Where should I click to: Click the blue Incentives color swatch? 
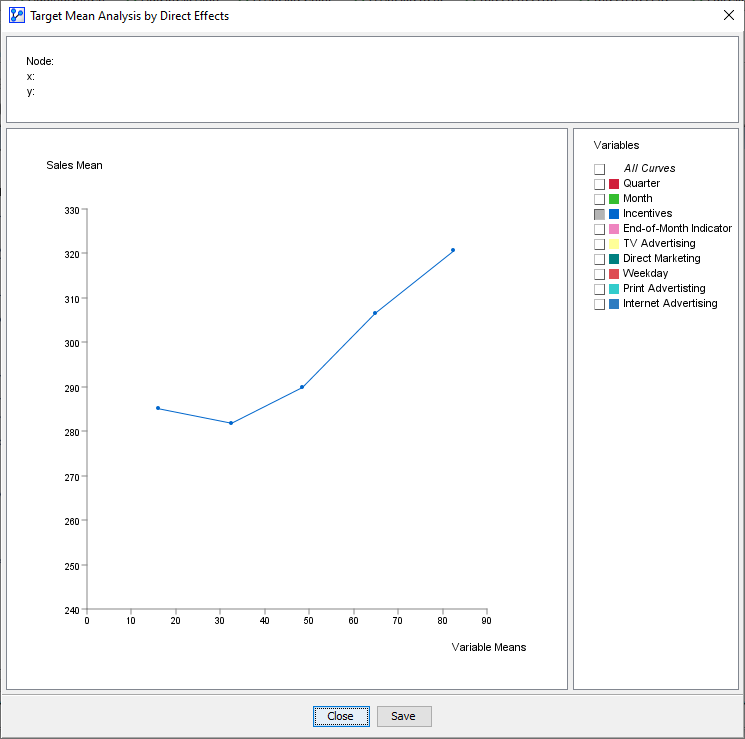tap(614, 214)
